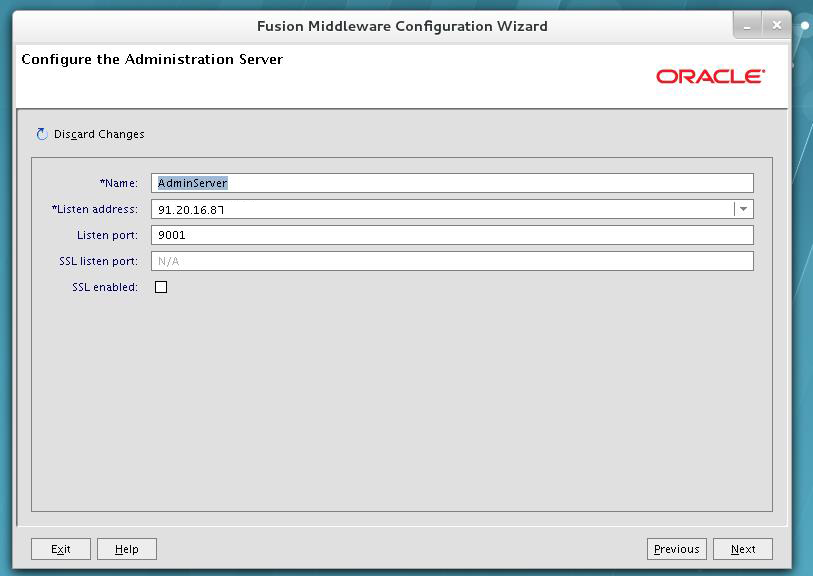
Task: Click the *Listen address: label
Action: pos(95,209)
